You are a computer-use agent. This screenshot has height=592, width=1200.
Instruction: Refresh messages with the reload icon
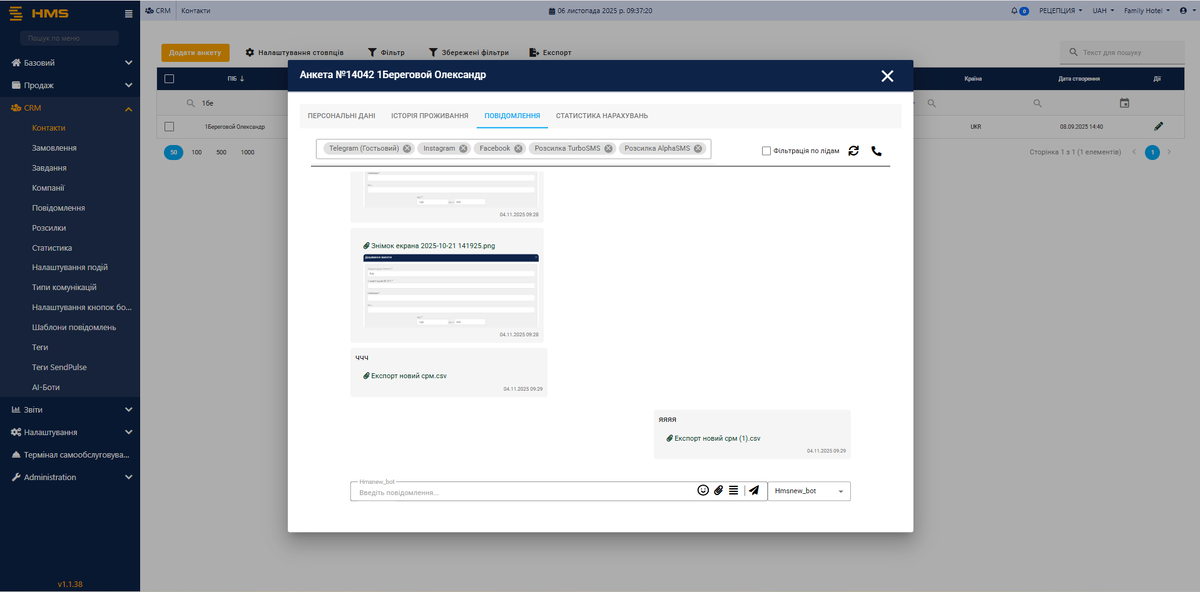click(x=853, y=151)
